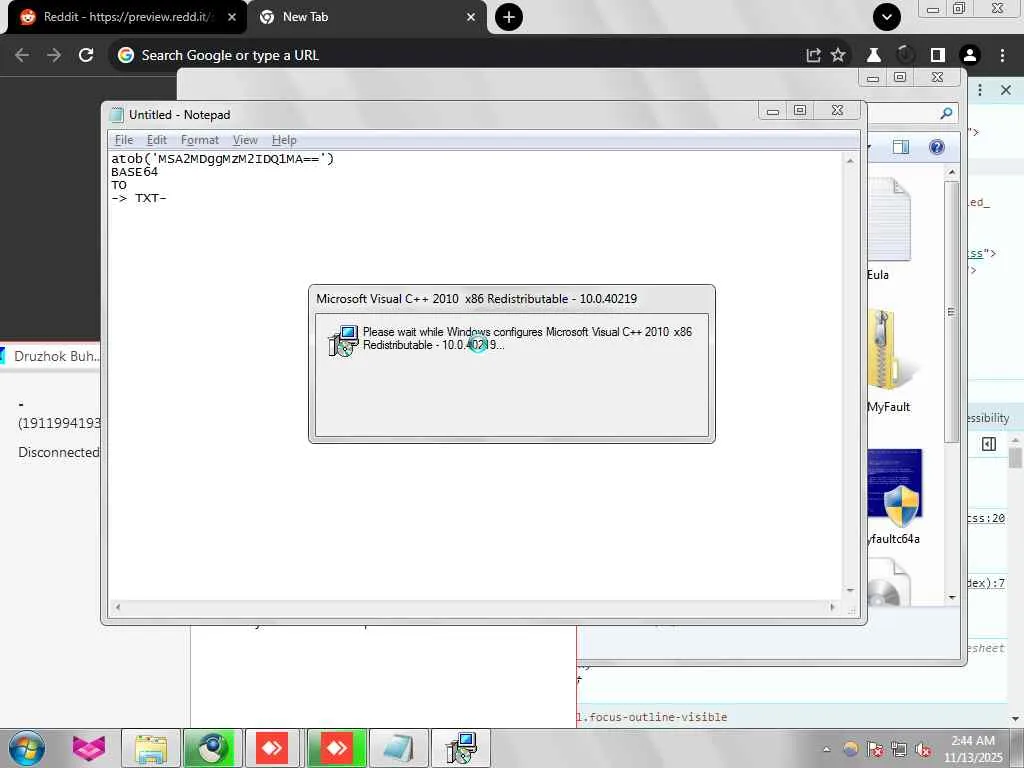This screenshot has height=768, width=1024.
Task: Open Explorer help question-mark icon
Action: pos(936,147)
